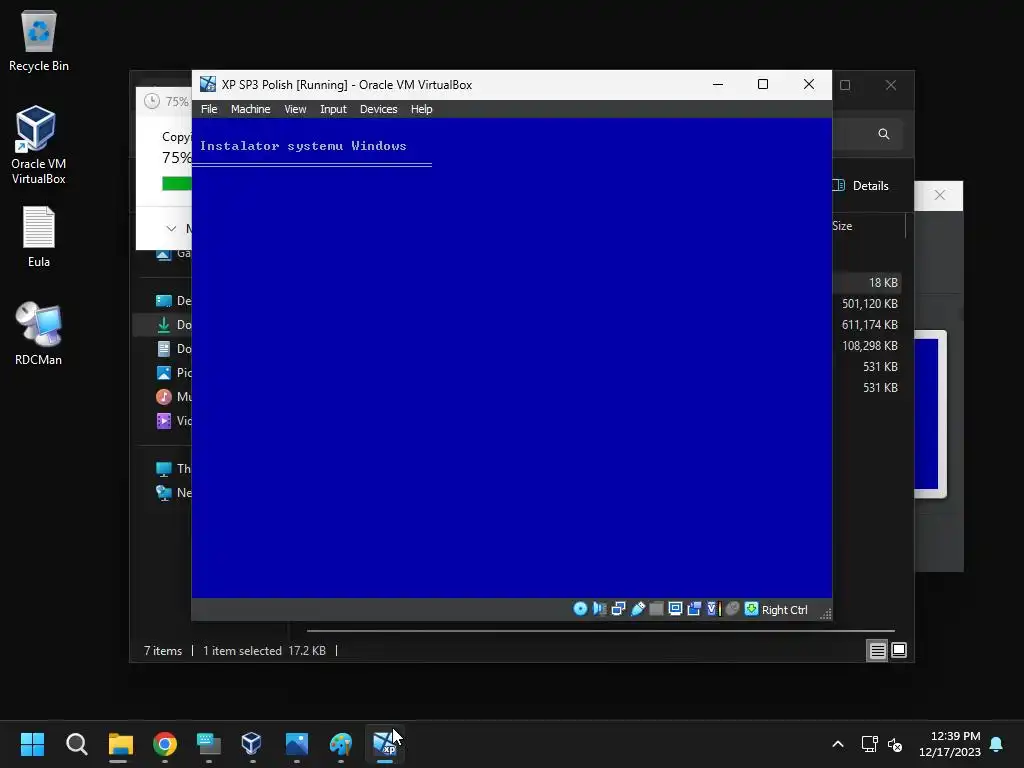The width and height of the screenshot is (1024, 768).
Task: Switch File Explorer to details view layout
Action: click(x=877, y=650)
